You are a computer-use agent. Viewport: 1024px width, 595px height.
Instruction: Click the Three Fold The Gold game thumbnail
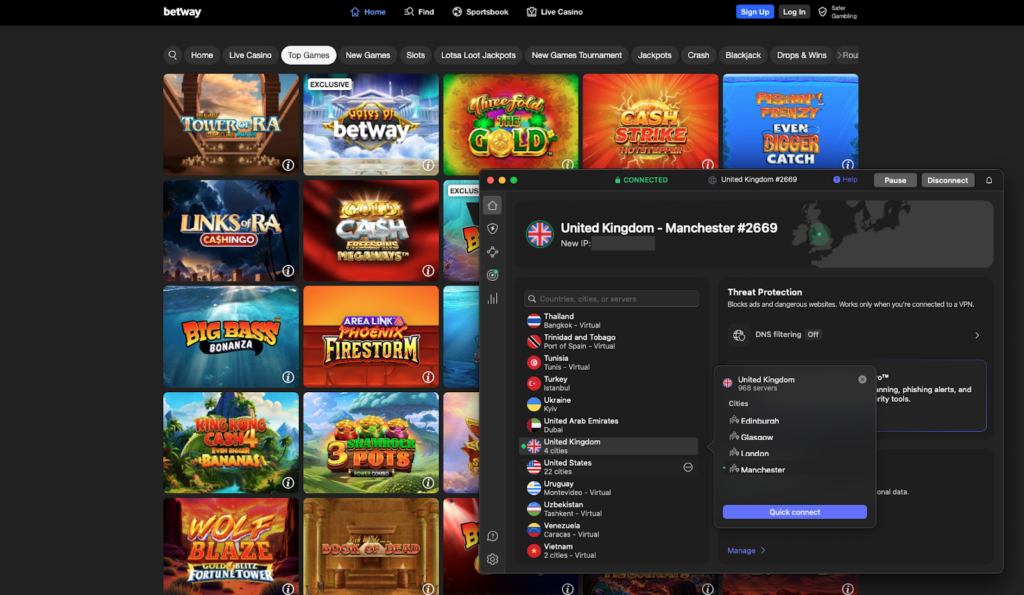pos(511,124)
